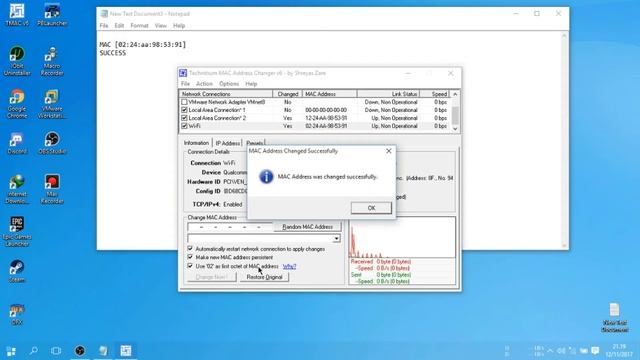Toggle Make new MAC address persistent
The height and width of the screenshot is (360, 640).
[190, 257]
